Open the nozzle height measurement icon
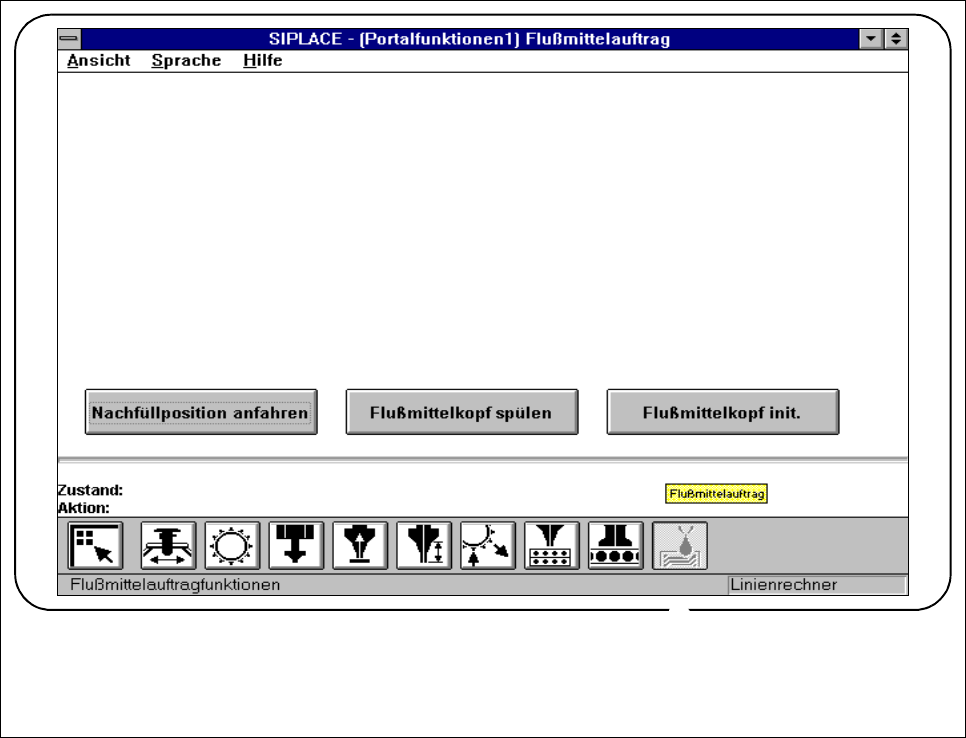This screenshot has width=966, height=738. 424,546
